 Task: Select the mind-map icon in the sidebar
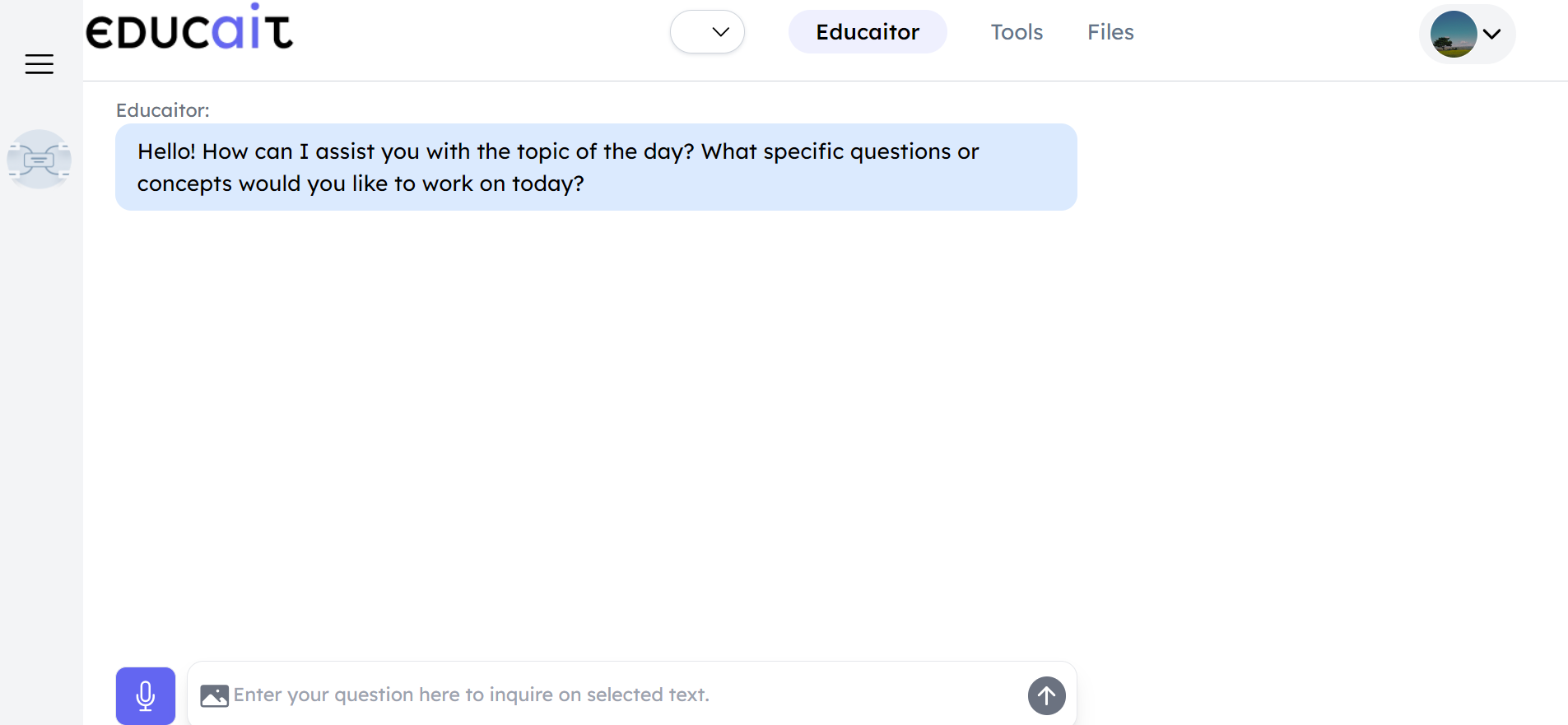click(39, 160)
